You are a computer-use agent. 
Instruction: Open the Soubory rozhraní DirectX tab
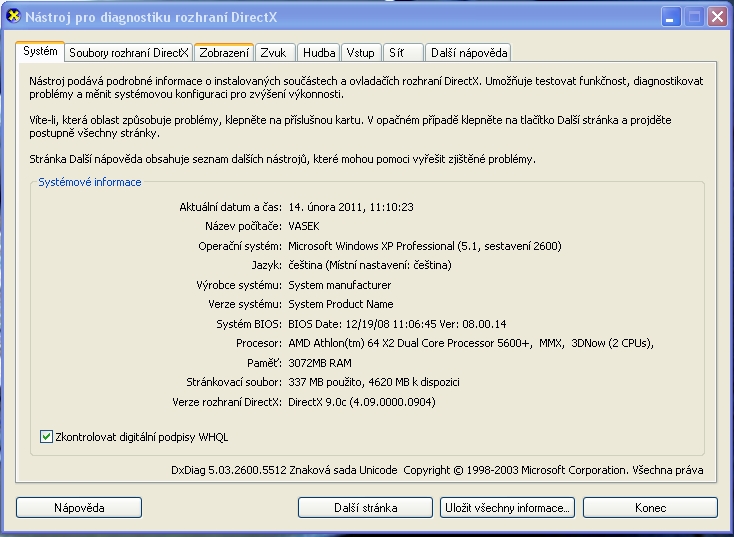click(x=129, y=53)
